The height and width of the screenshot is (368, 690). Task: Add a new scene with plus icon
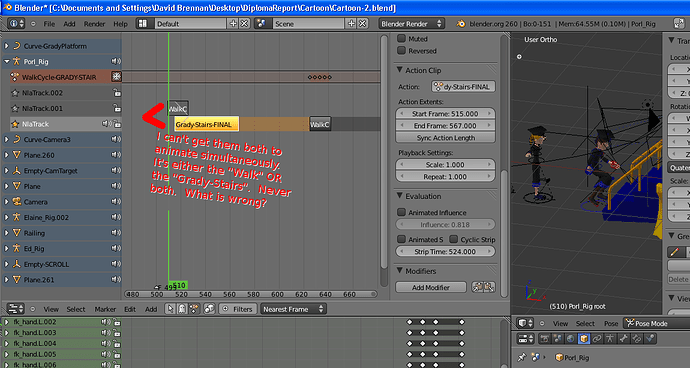pos(351,23)
